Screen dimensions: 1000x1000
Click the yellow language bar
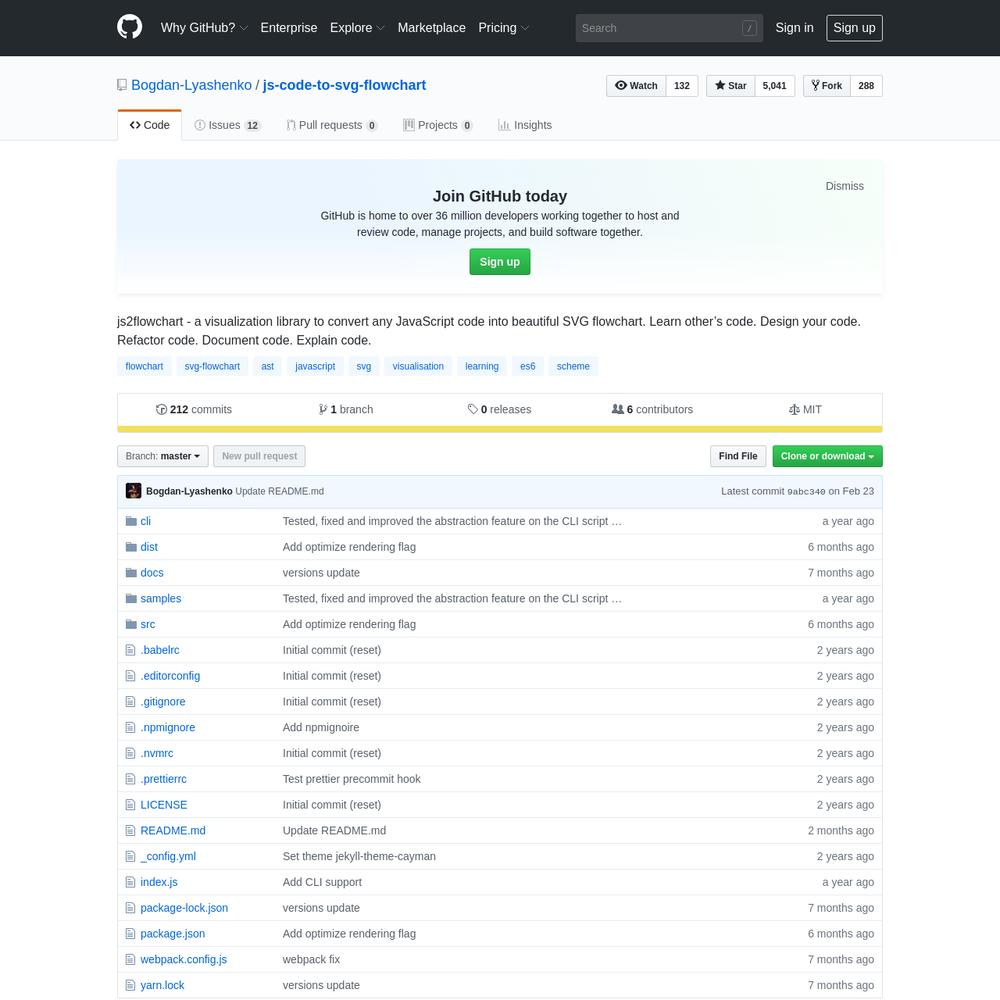tap(500, 429)
